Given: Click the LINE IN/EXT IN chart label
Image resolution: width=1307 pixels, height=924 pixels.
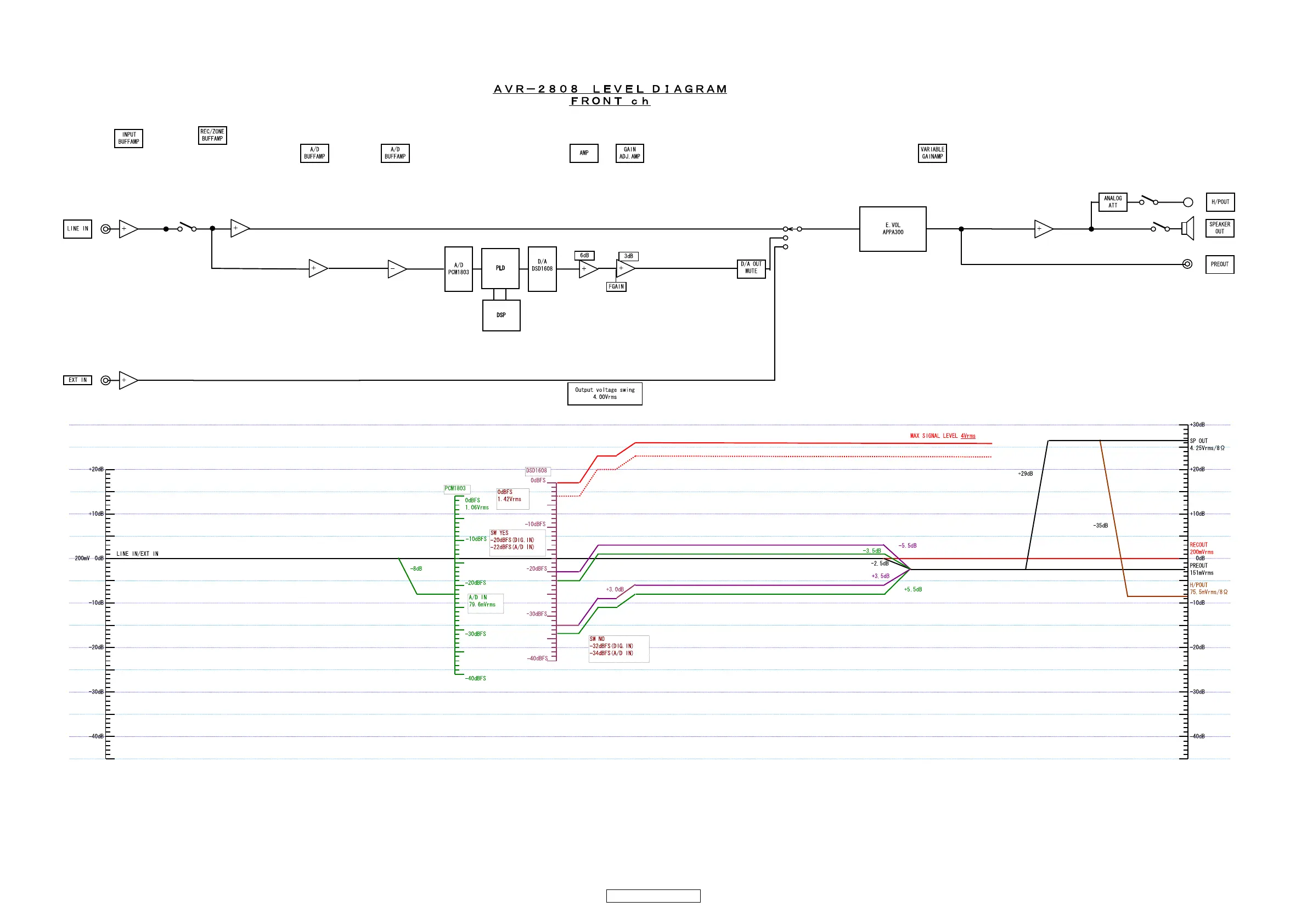Looking at the screenshot, I should click(138, 554).
